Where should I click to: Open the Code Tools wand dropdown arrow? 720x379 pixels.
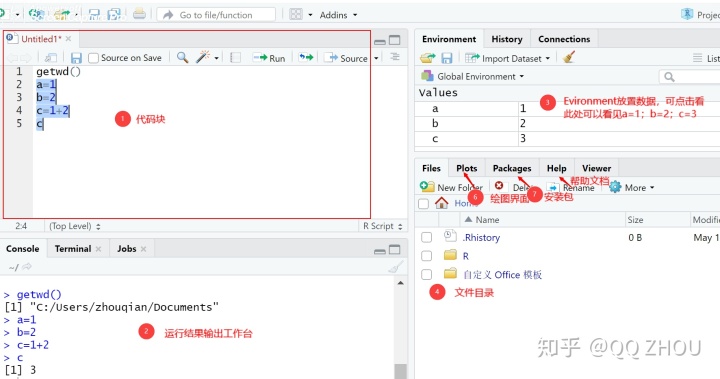tap(216, 58)
